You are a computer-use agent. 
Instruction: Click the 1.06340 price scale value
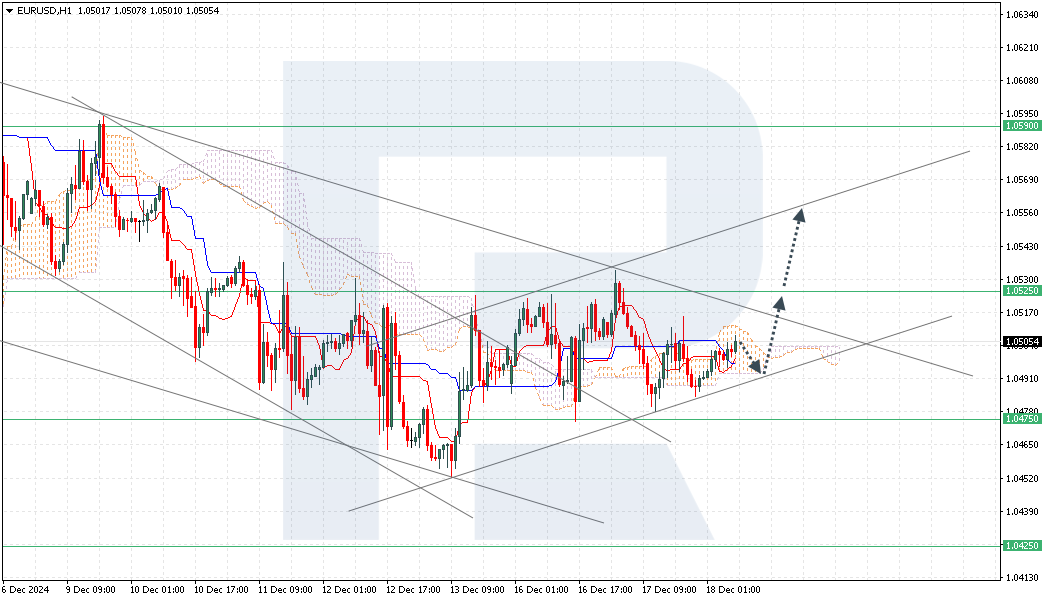[1022, 14]
